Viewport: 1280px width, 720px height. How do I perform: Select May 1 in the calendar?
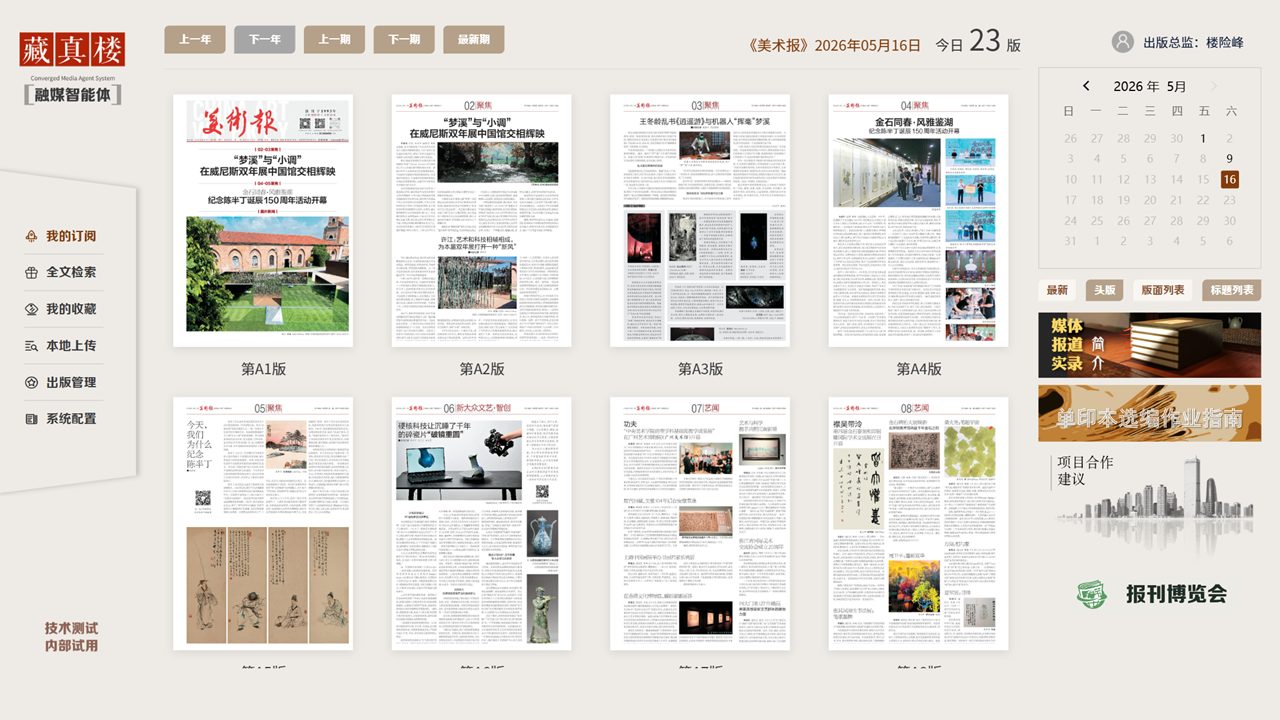coord(1203,138)
